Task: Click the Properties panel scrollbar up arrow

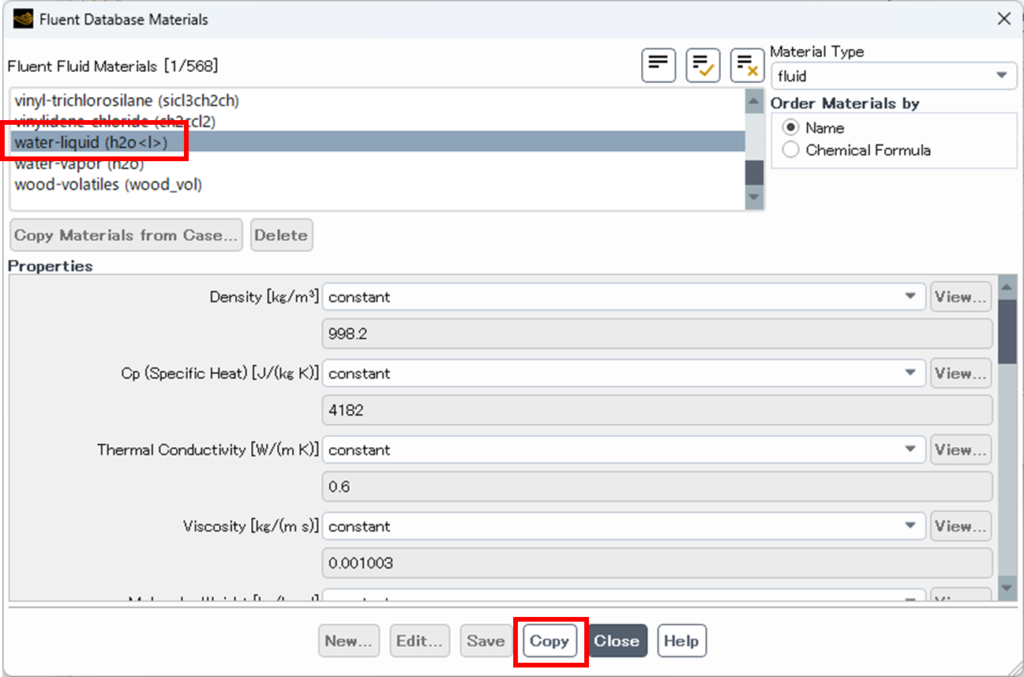Action: pyautogui.click(x=1006, y=287)
